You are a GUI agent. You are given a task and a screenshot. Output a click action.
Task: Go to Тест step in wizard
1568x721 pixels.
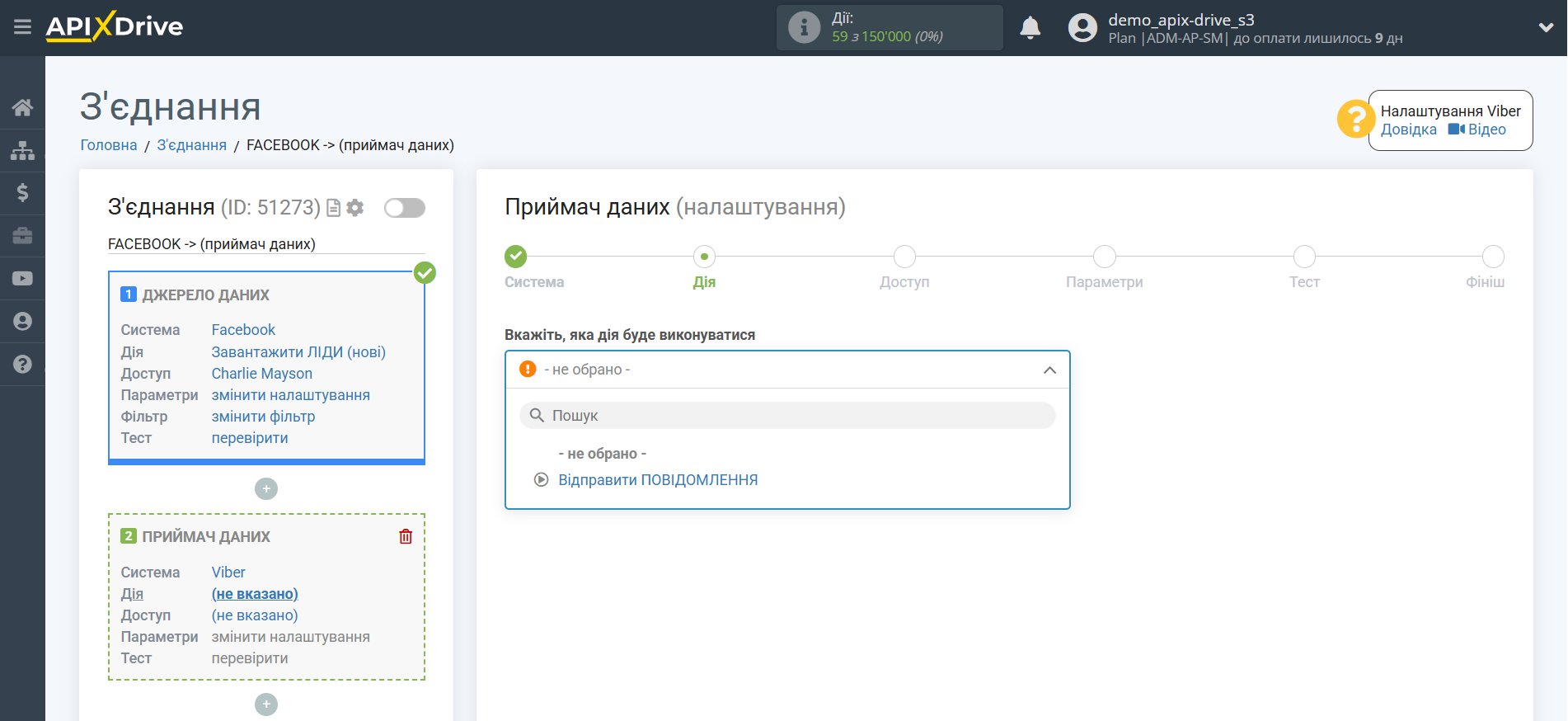1304,257
